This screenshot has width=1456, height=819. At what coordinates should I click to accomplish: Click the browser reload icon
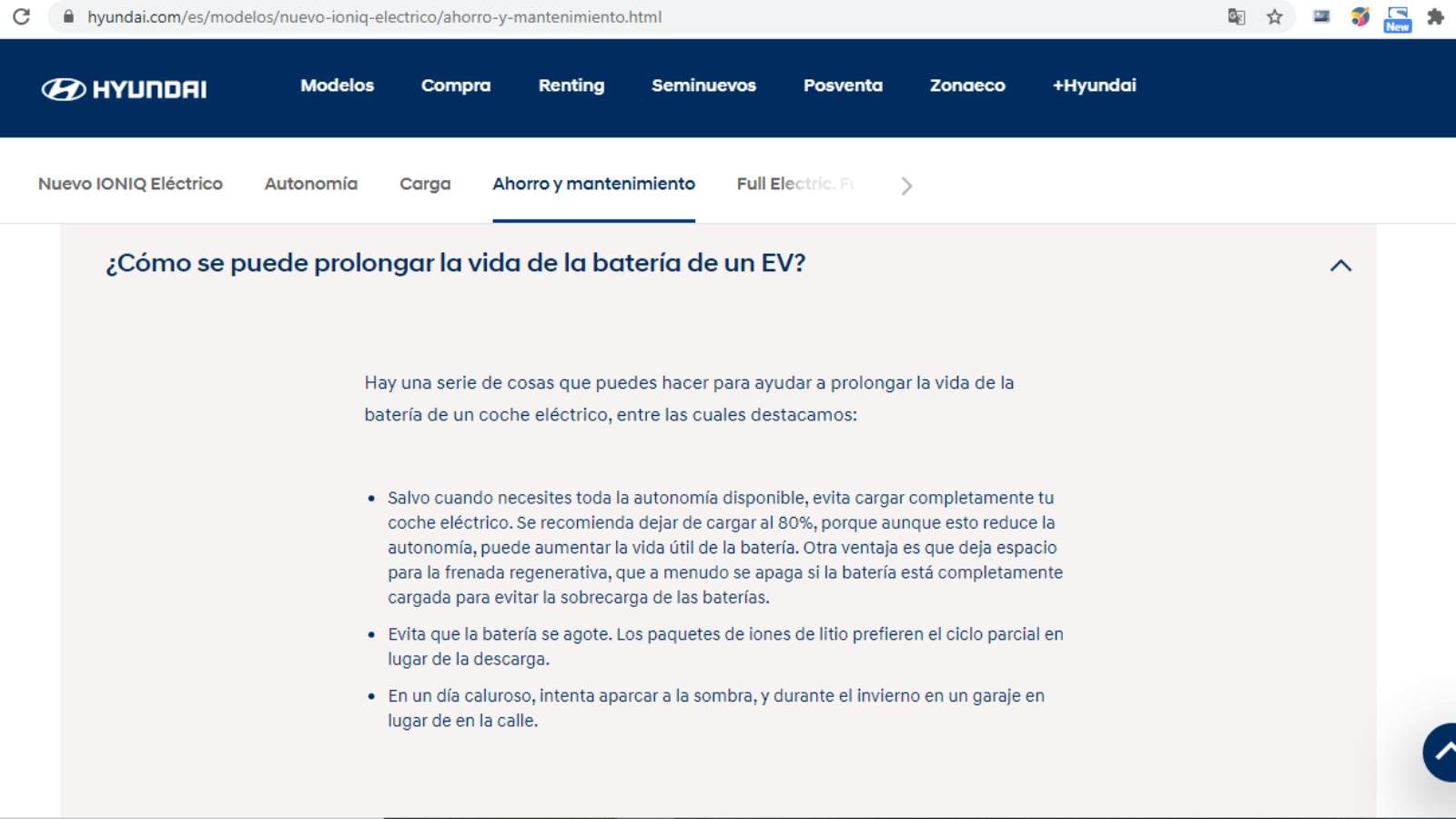point(21,16)
